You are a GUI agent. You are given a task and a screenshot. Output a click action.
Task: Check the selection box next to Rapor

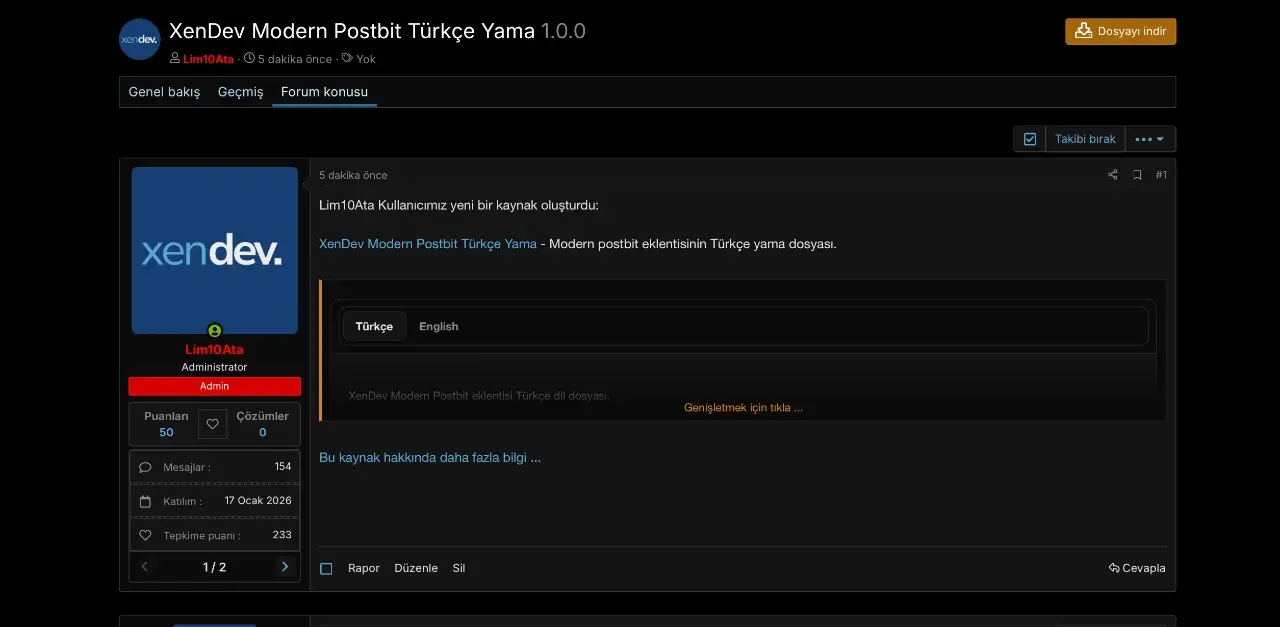(326, 568)
